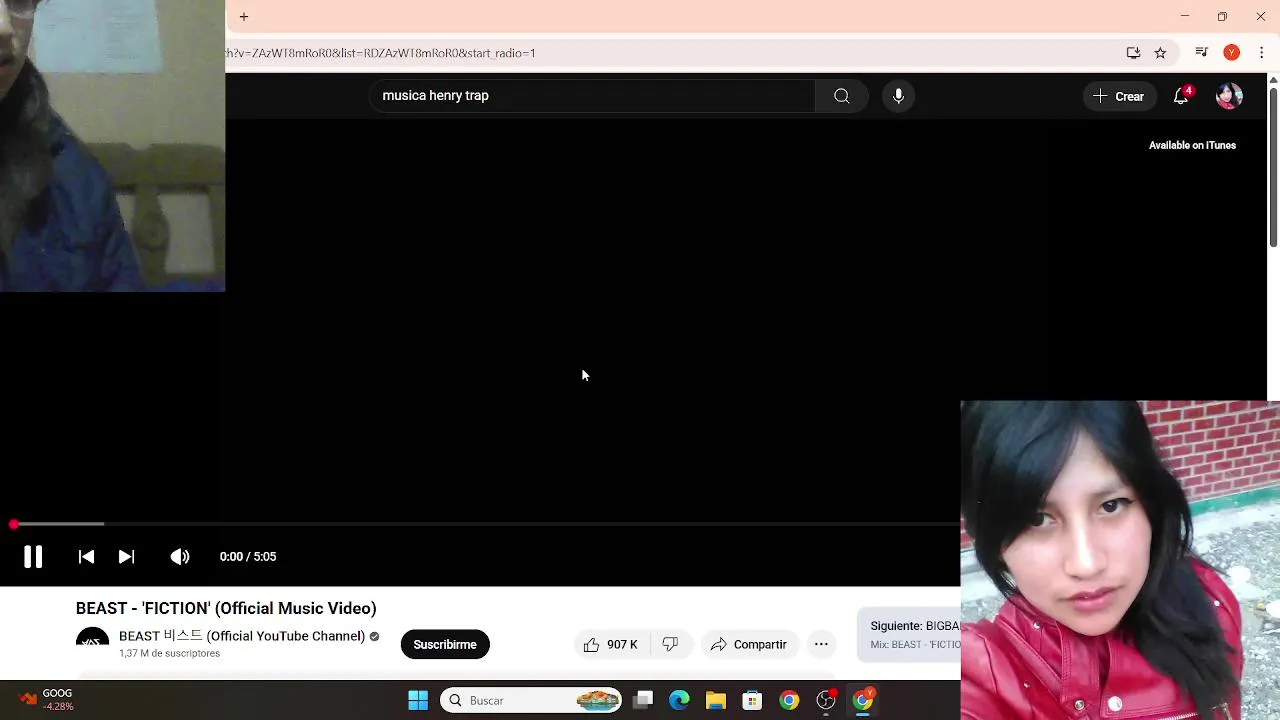
Task: Skip to the next video
Action: [x=126, y=557]
